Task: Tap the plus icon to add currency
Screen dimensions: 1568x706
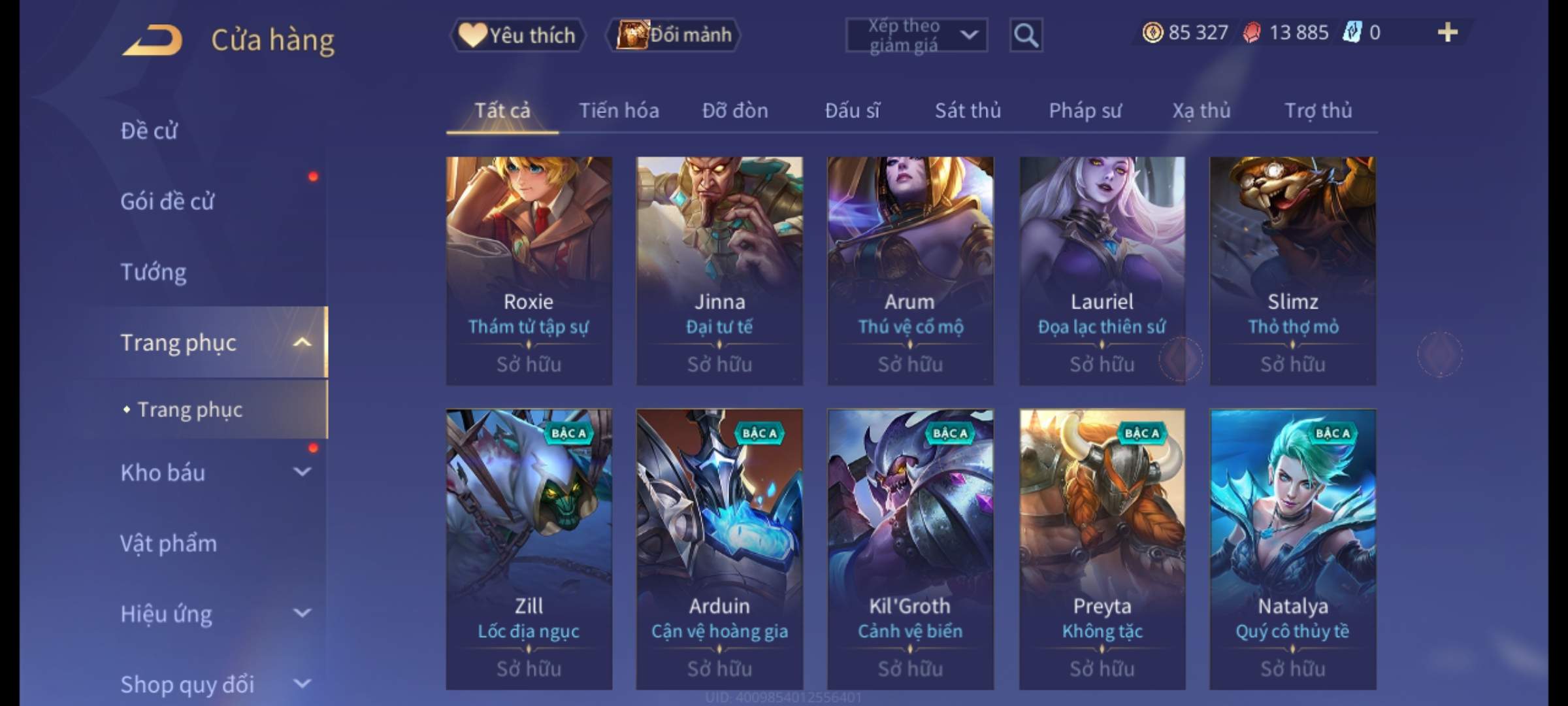Action: tap(1448, 32)
